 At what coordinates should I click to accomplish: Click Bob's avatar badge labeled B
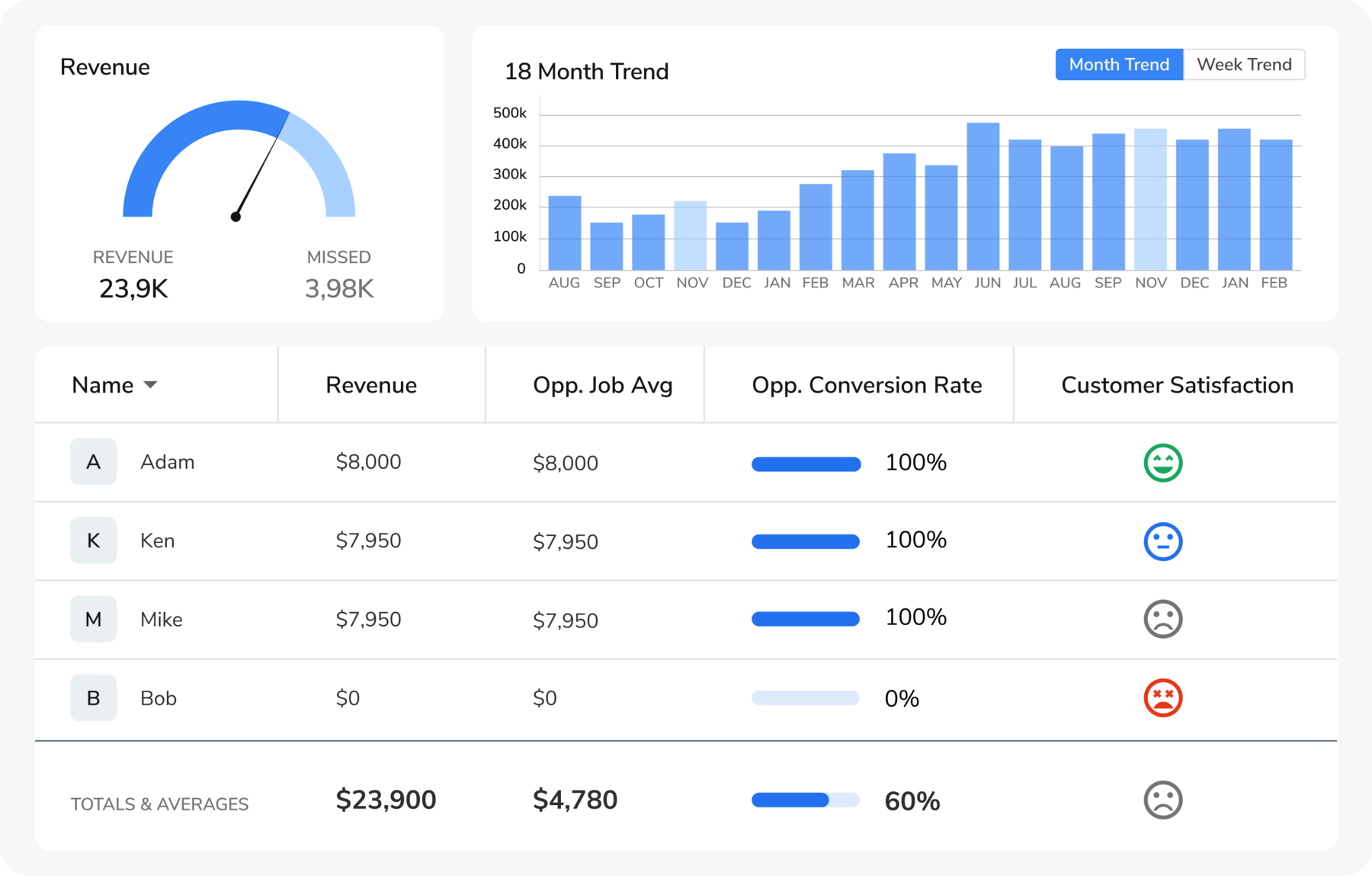[x=93, y=698]
